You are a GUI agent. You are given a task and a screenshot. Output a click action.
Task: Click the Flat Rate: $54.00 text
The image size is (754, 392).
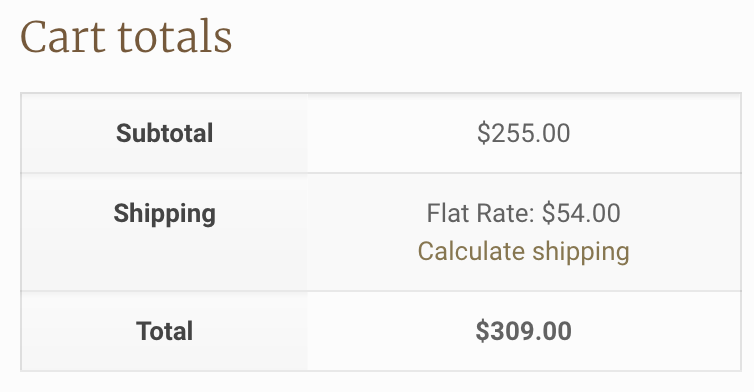click(x=523, y=213)
